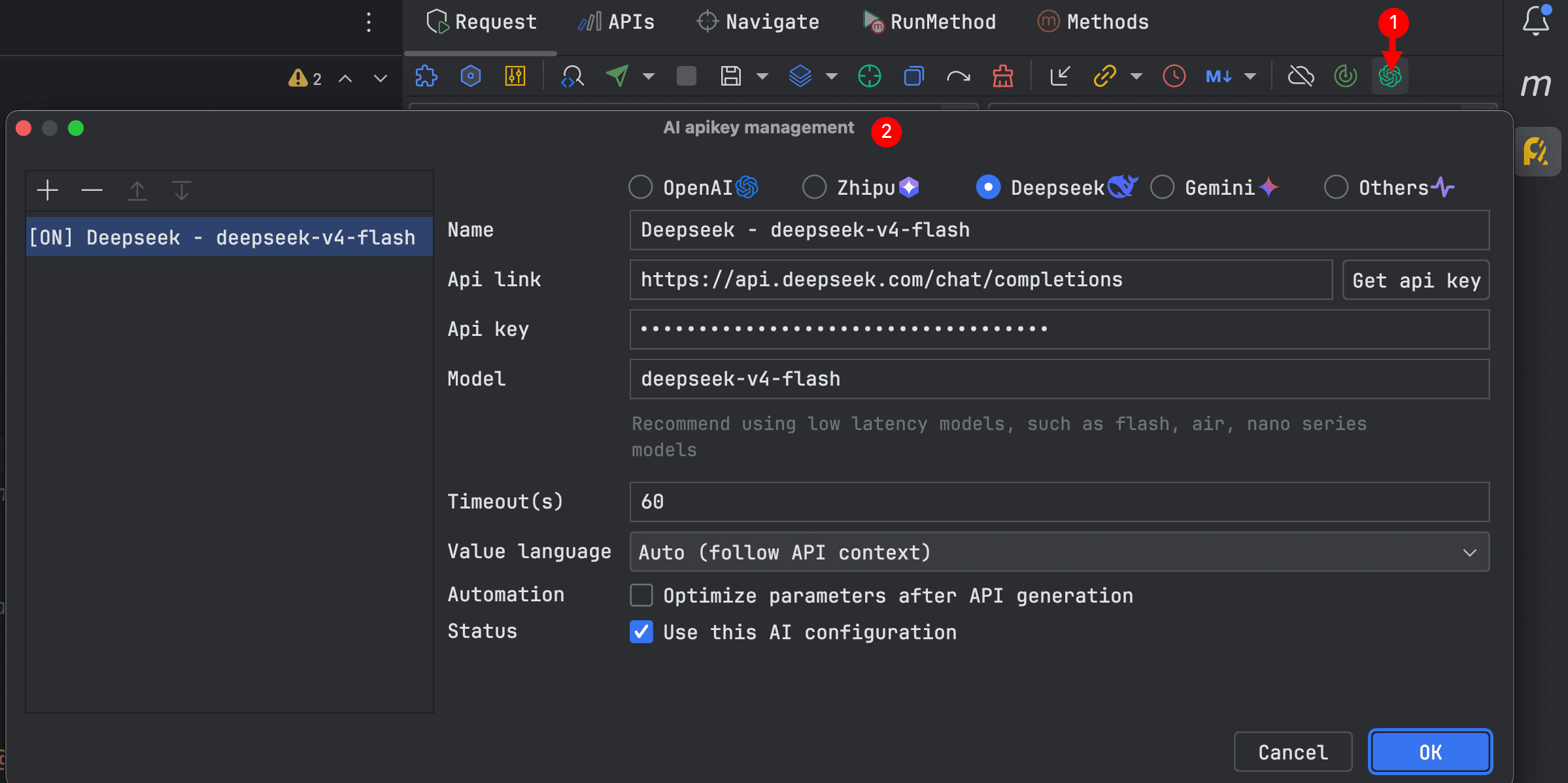Click the yellow plugin icon in right sidebar

[1536, 152]
